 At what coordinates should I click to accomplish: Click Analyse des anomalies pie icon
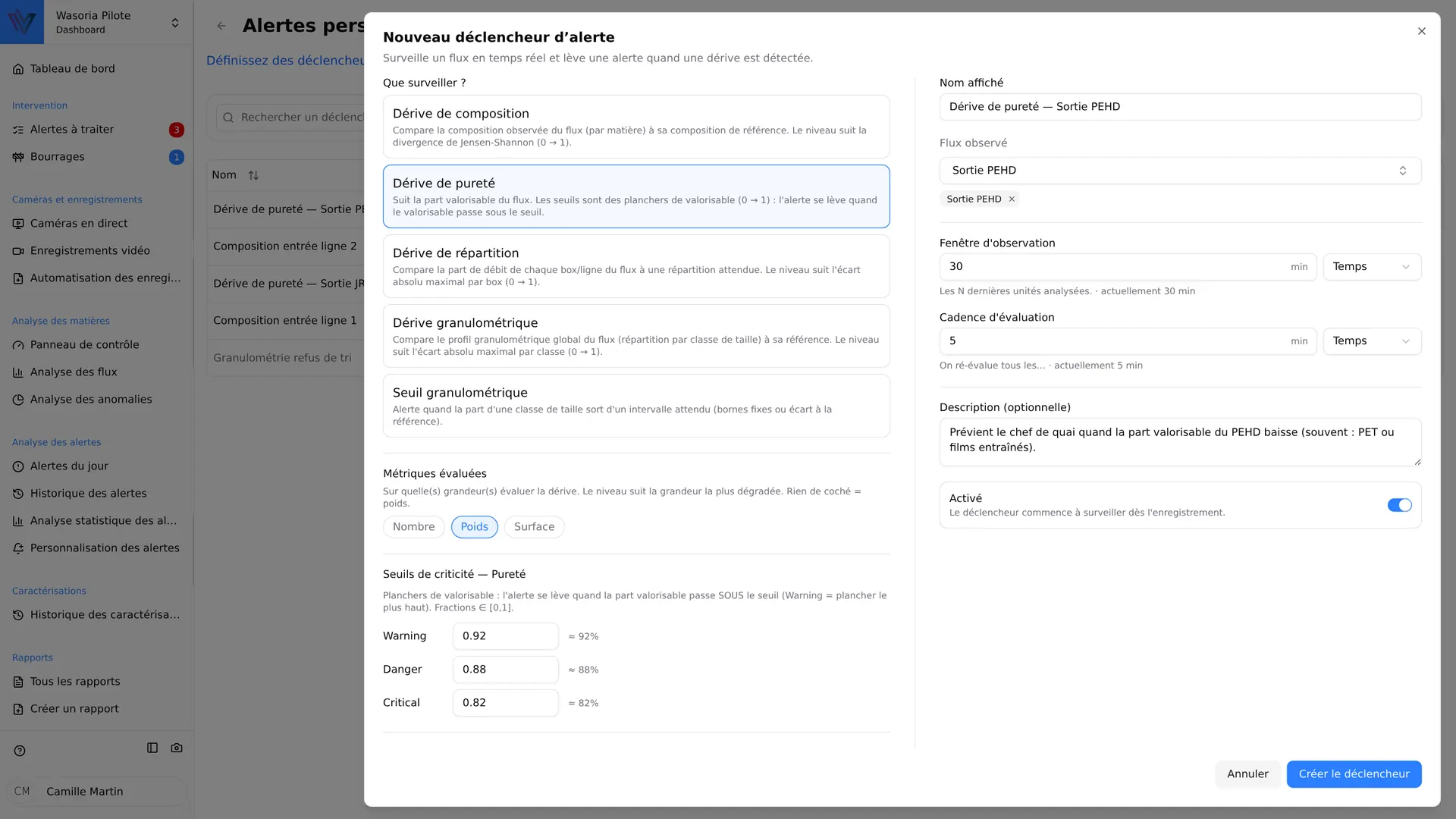pyautogui.click(x=18, y=400)
